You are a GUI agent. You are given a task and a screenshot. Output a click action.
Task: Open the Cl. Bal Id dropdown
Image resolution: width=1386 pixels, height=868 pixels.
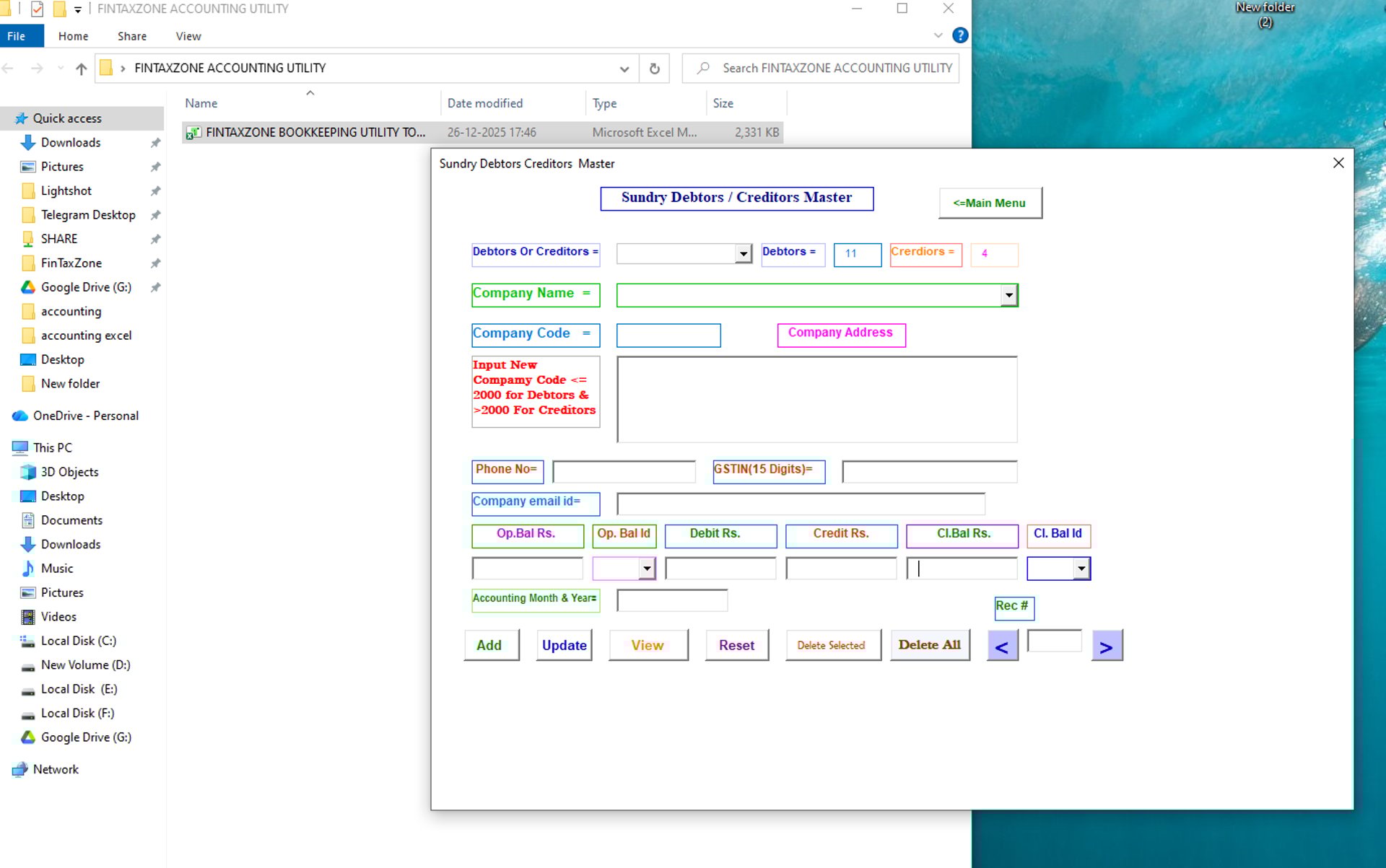point(1081,569)
